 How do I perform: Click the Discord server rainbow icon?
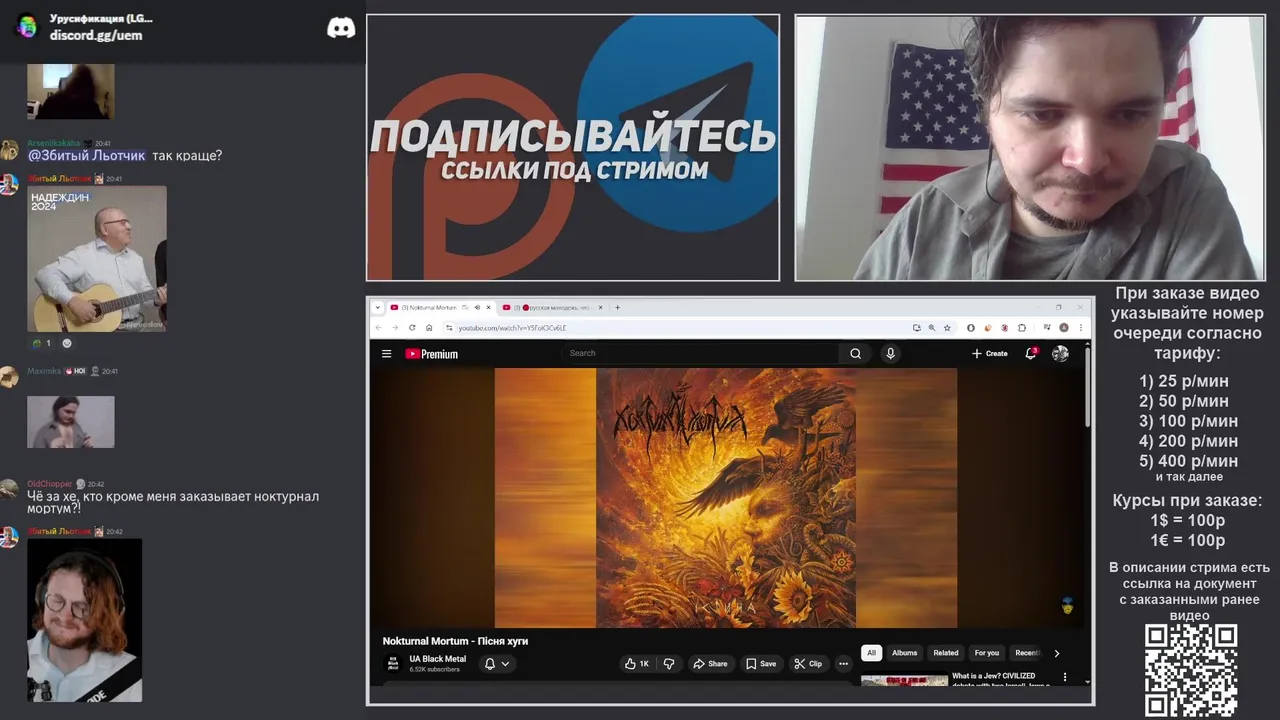point(28,27)
